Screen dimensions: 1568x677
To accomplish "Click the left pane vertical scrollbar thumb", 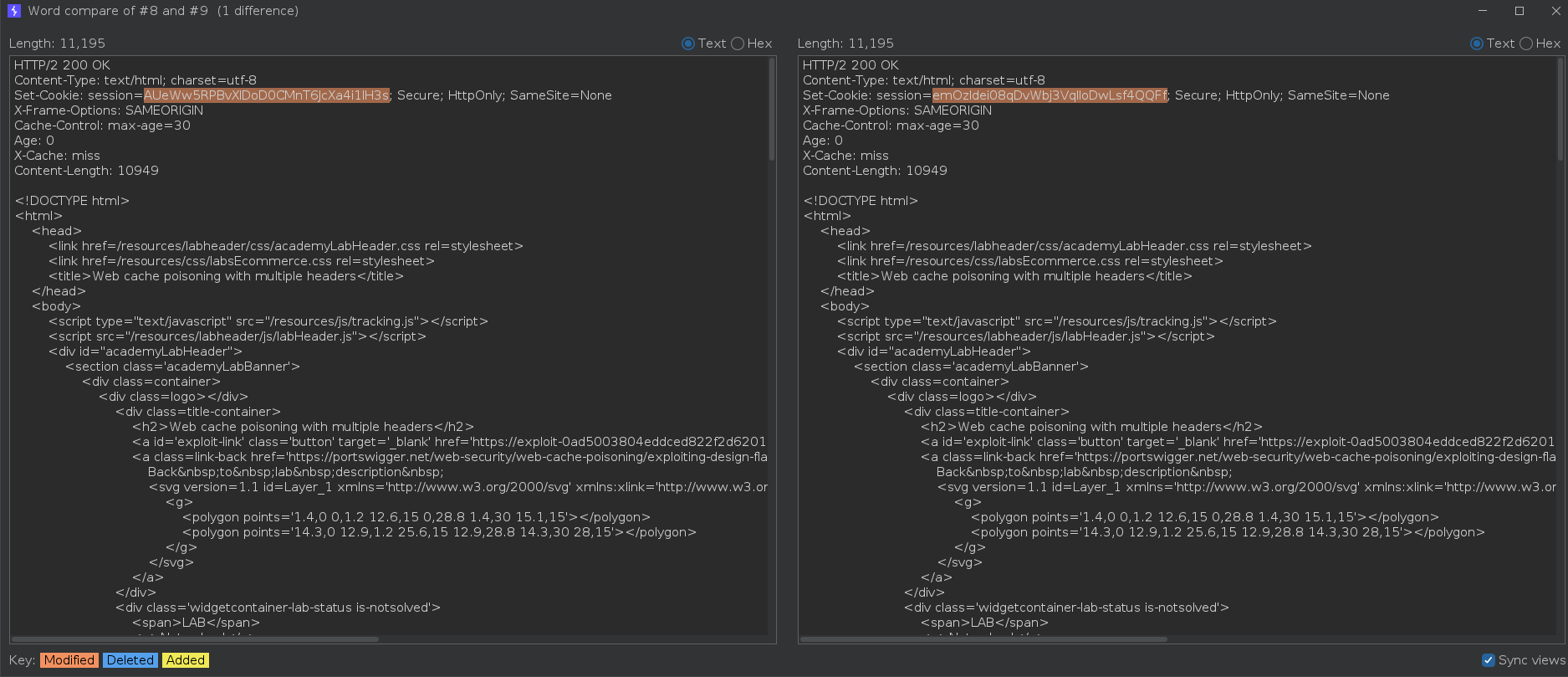I will [771, 109].
